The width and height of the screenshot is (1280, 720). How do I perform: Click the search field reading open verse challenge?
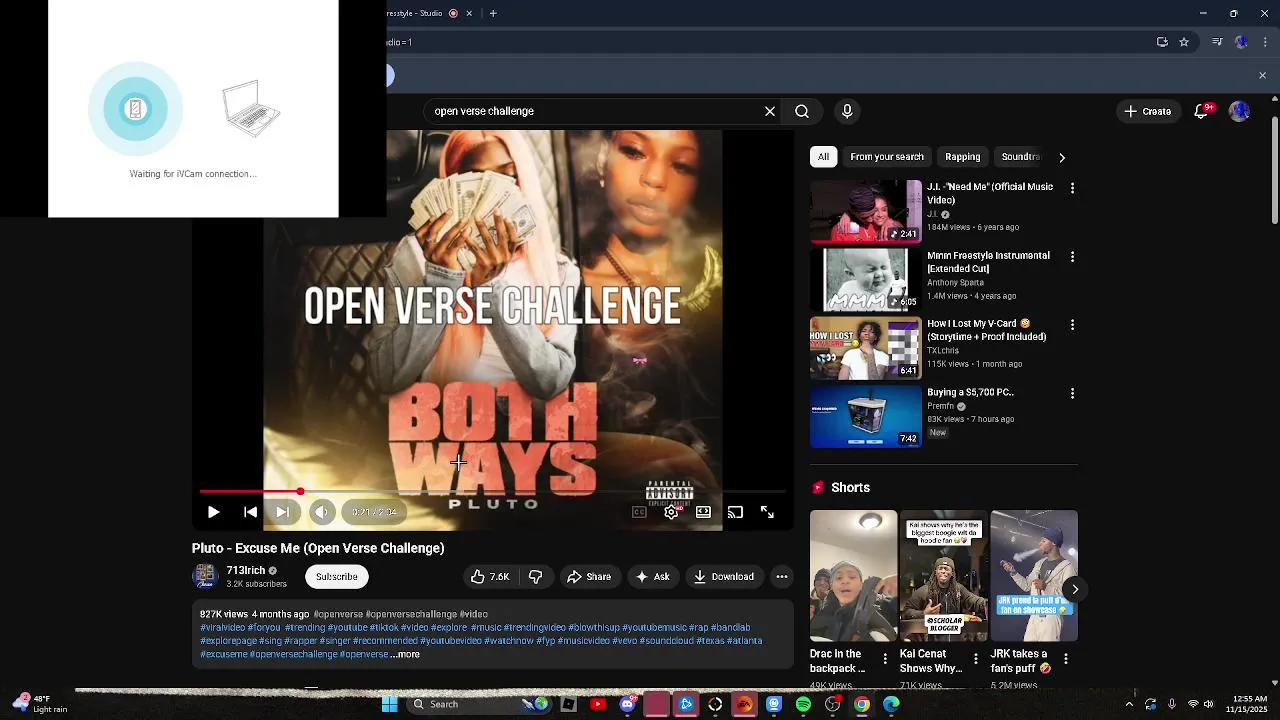tap(595, 111)
